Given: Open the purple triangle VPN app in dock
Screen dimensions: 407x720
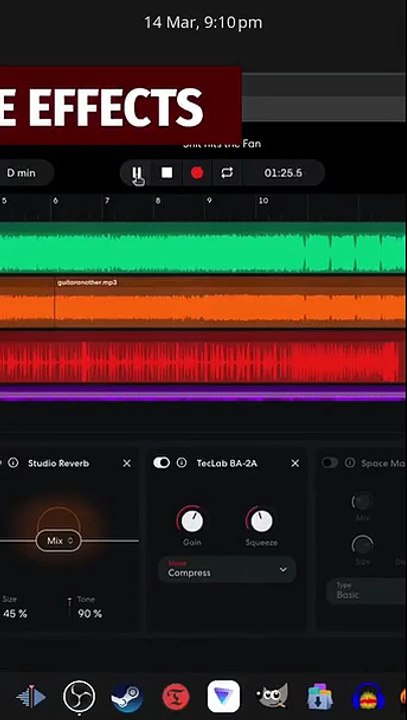Looking at the screenshot, I should (224, 697).
